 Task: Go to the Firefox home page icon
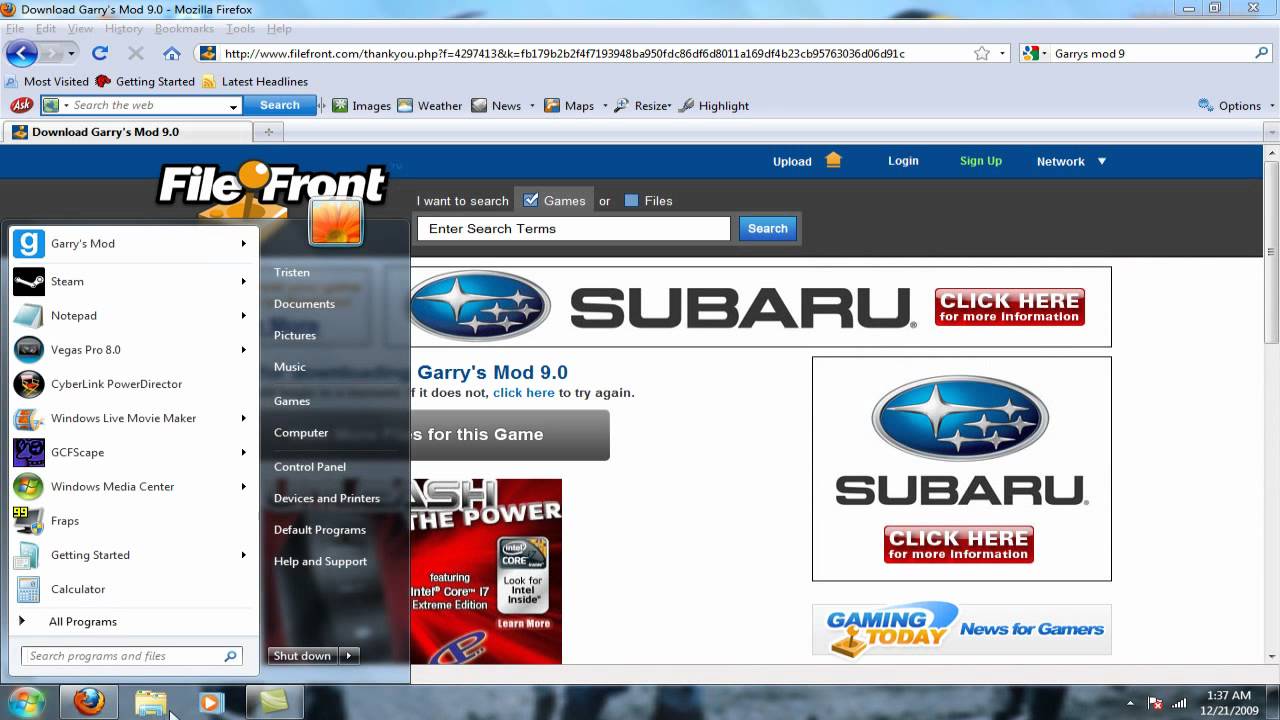coord(172,53)
